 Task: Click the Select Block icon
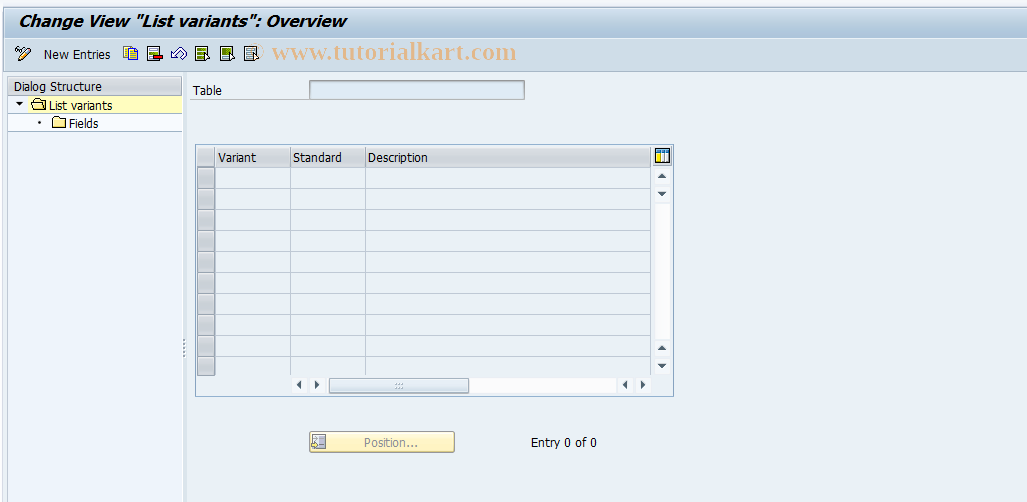(227, 54)
